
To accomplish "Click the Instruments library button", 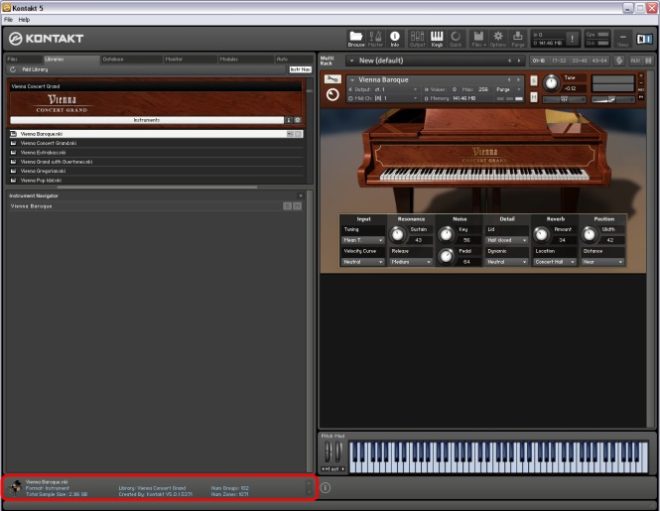I will pos(147,120).
